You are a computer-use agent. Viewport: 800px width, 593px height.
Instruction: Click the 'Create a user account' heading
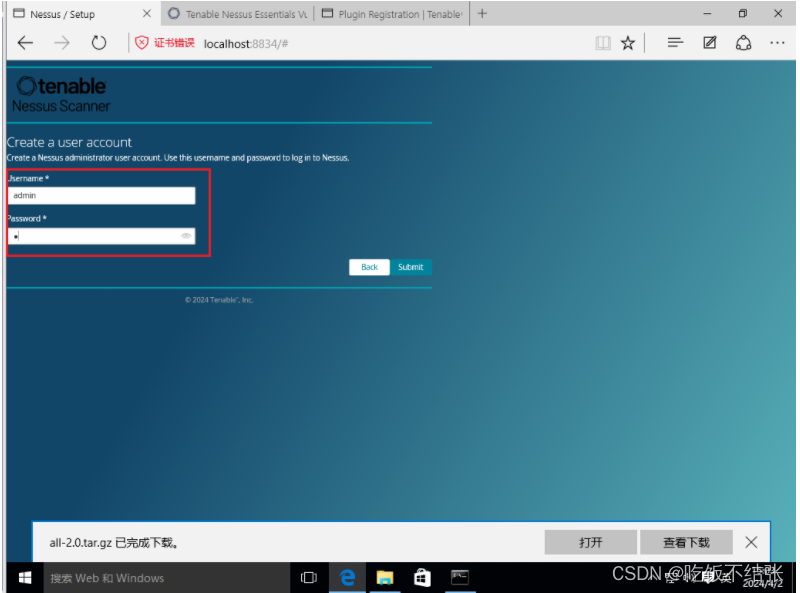pyautogui.click(x=69, y=142)
